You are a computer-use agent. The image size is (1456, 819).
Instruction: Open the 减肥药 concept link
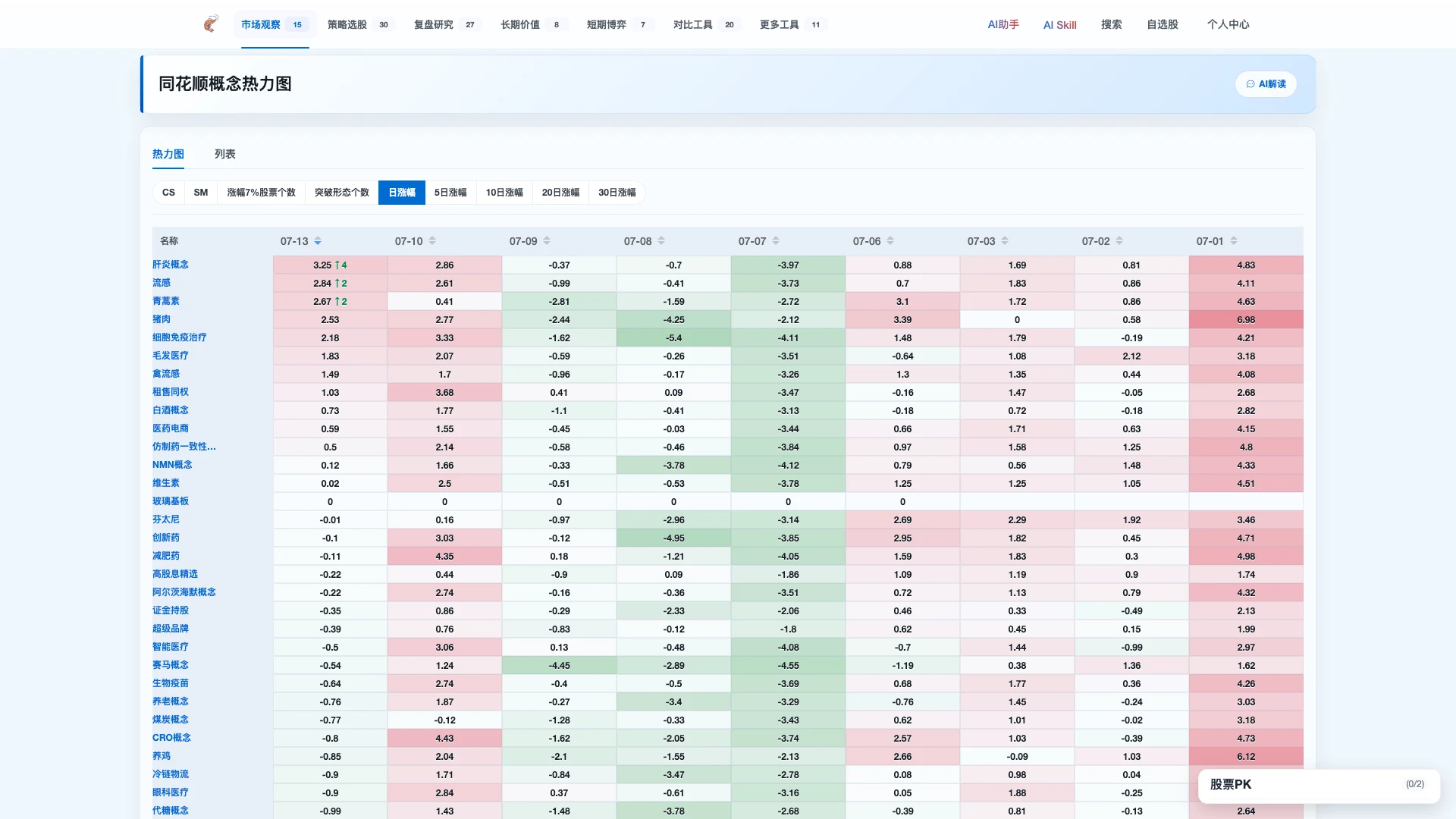[x=166, y=556]
